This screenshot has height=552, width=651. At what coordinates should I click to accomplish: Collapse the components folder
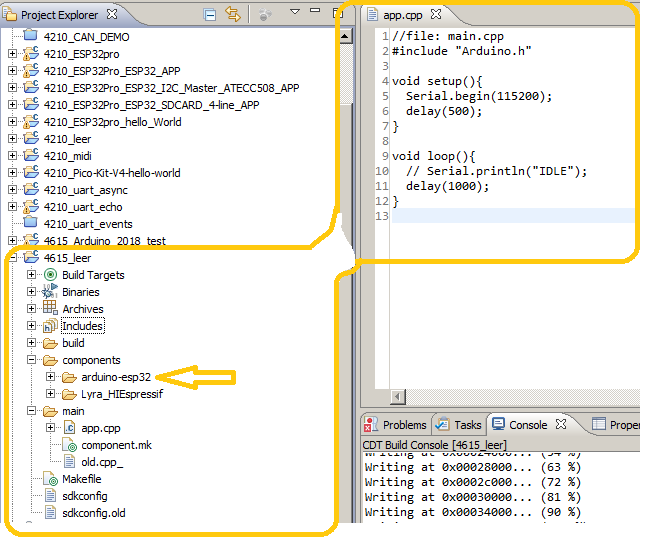(32, 359)
